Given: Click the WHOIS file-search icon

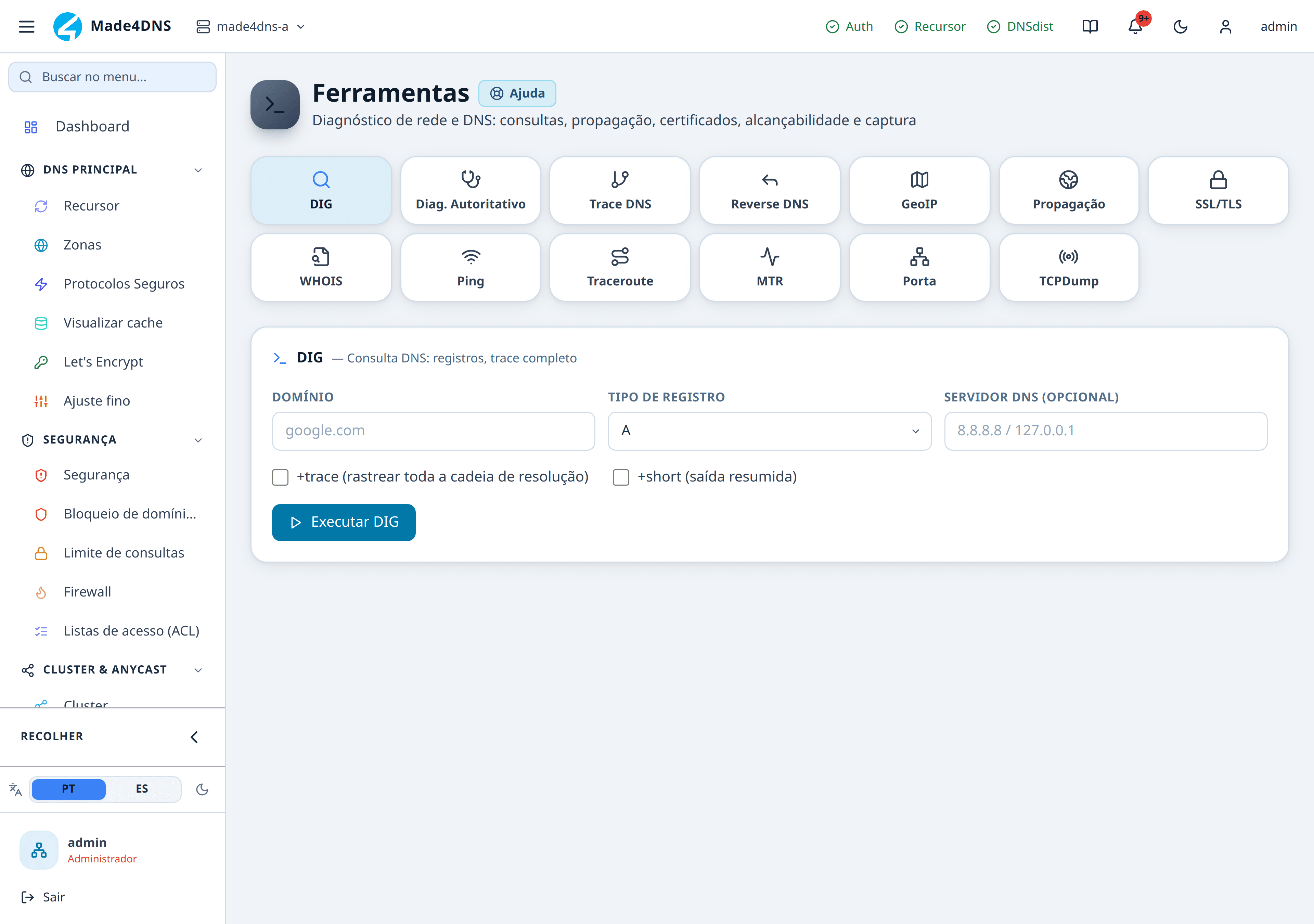Looking at the screenshot, I should tap(321, 257).
